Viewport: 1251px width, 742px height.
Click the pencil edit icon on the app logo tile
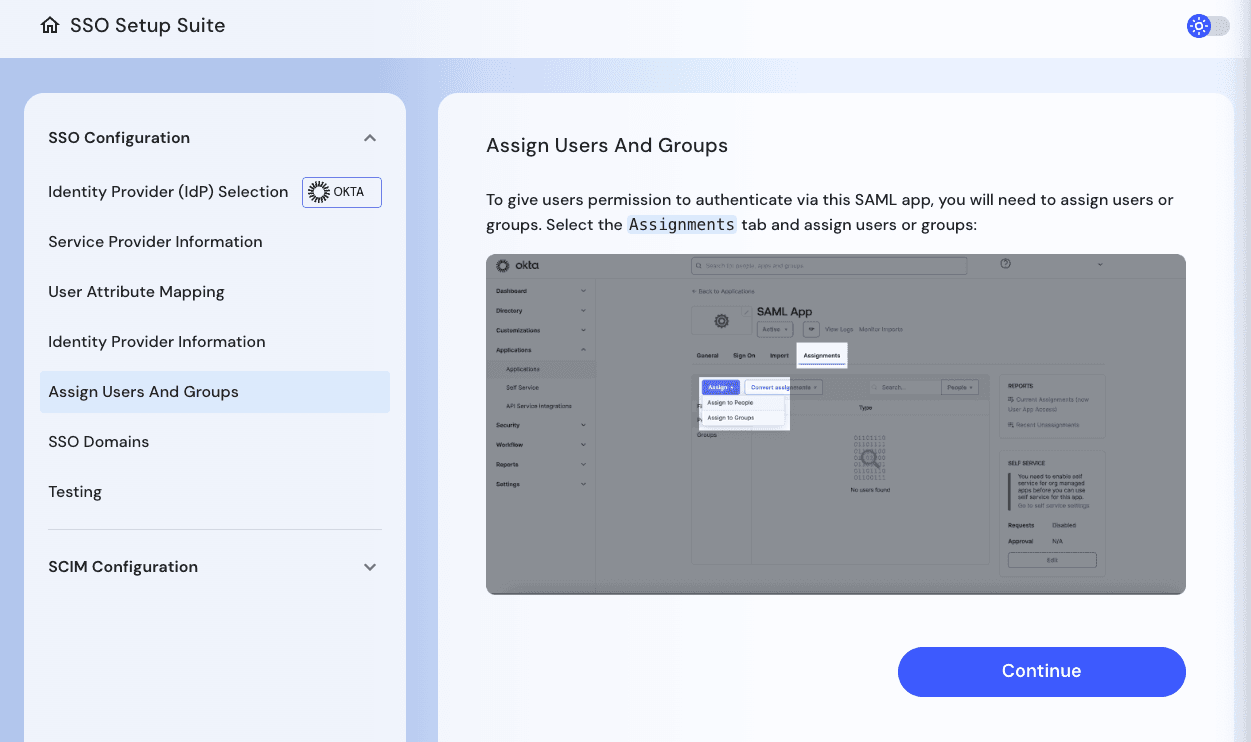point(747,312)
